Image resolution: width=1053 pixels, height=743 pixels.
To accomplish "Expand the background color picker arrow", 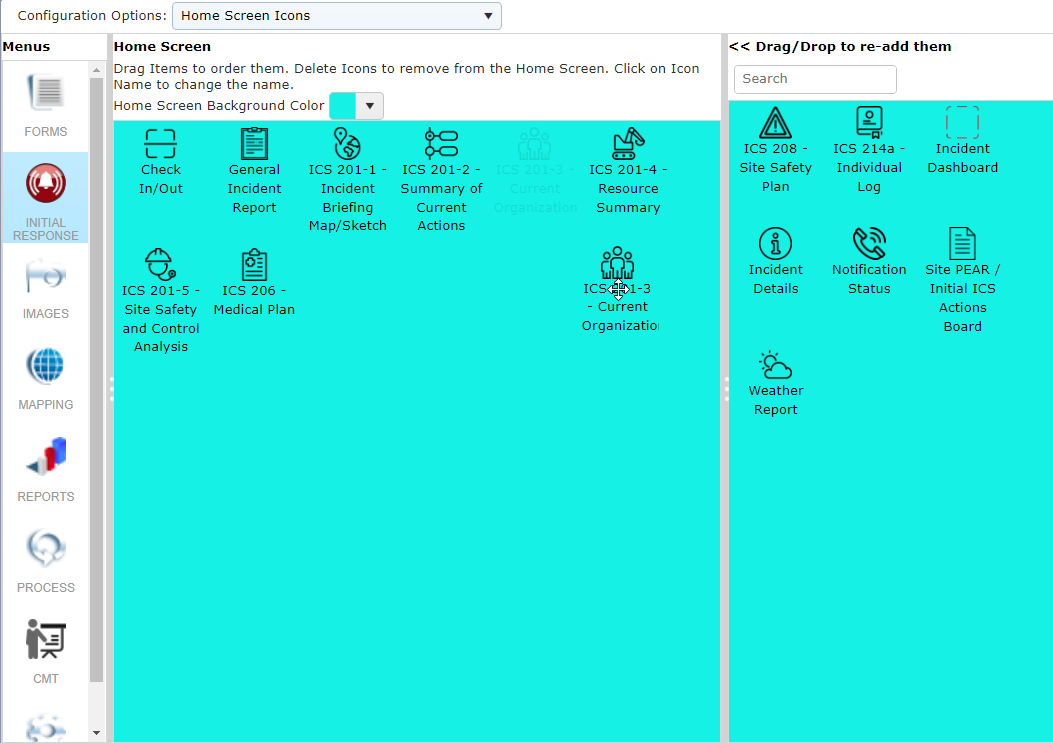I will 370,106.
